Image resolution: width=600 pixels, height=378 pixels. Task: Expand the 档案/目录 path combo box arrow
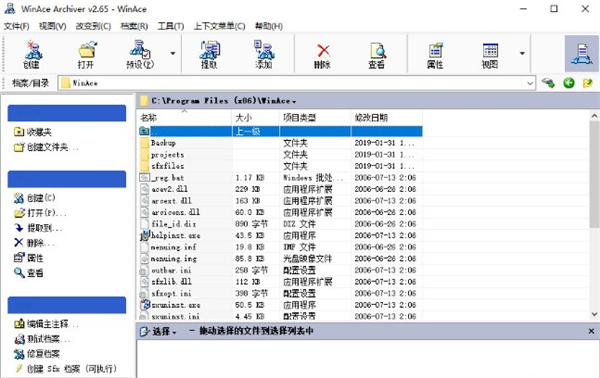click(x=530, y=83)
